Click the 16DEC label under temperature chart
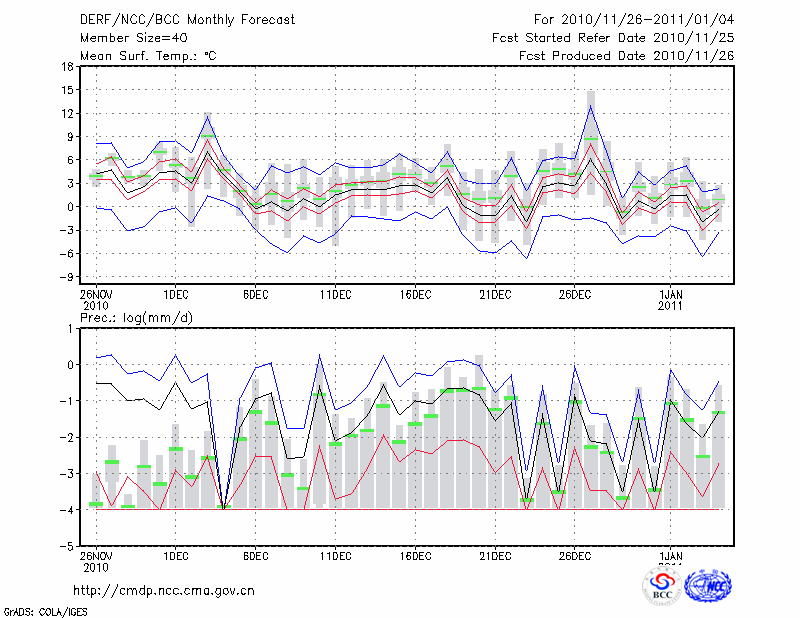The width and height of the screenshot is (800, 618). [x=415, y=294]
